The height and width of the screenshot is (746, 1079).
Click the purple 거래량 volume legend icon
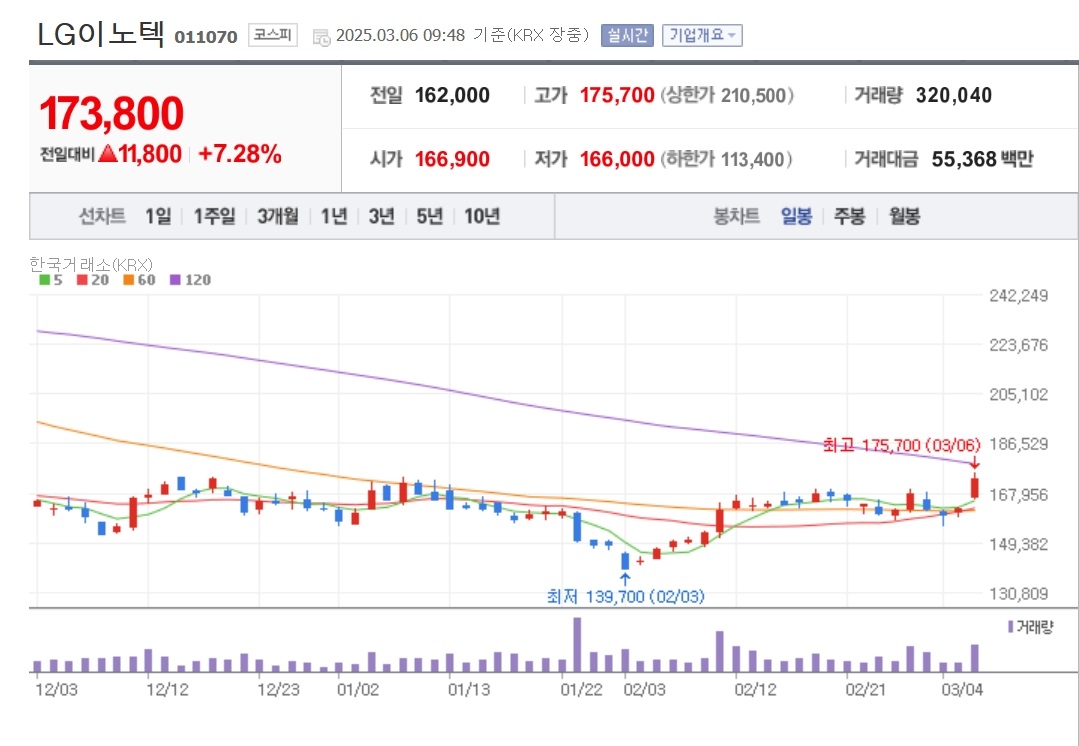pos(1010,626)
